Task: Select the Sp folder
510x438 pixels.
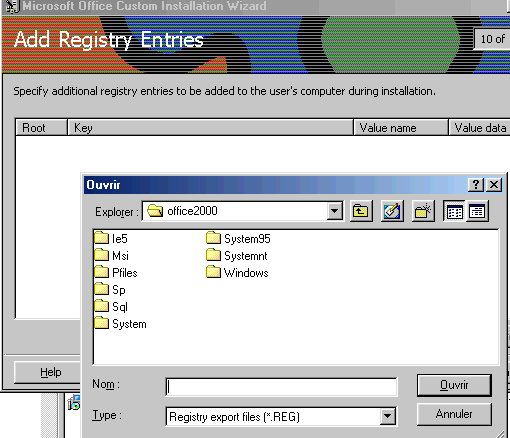Action: (x=110, y=289)
